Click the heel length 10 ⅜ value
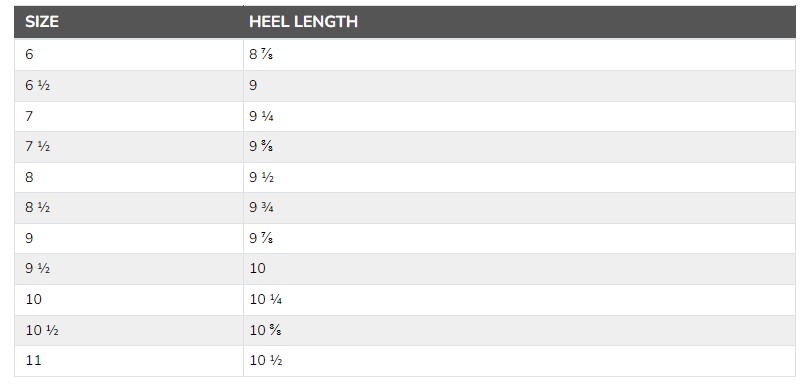804x388 pixels. (x=265, y=330)
